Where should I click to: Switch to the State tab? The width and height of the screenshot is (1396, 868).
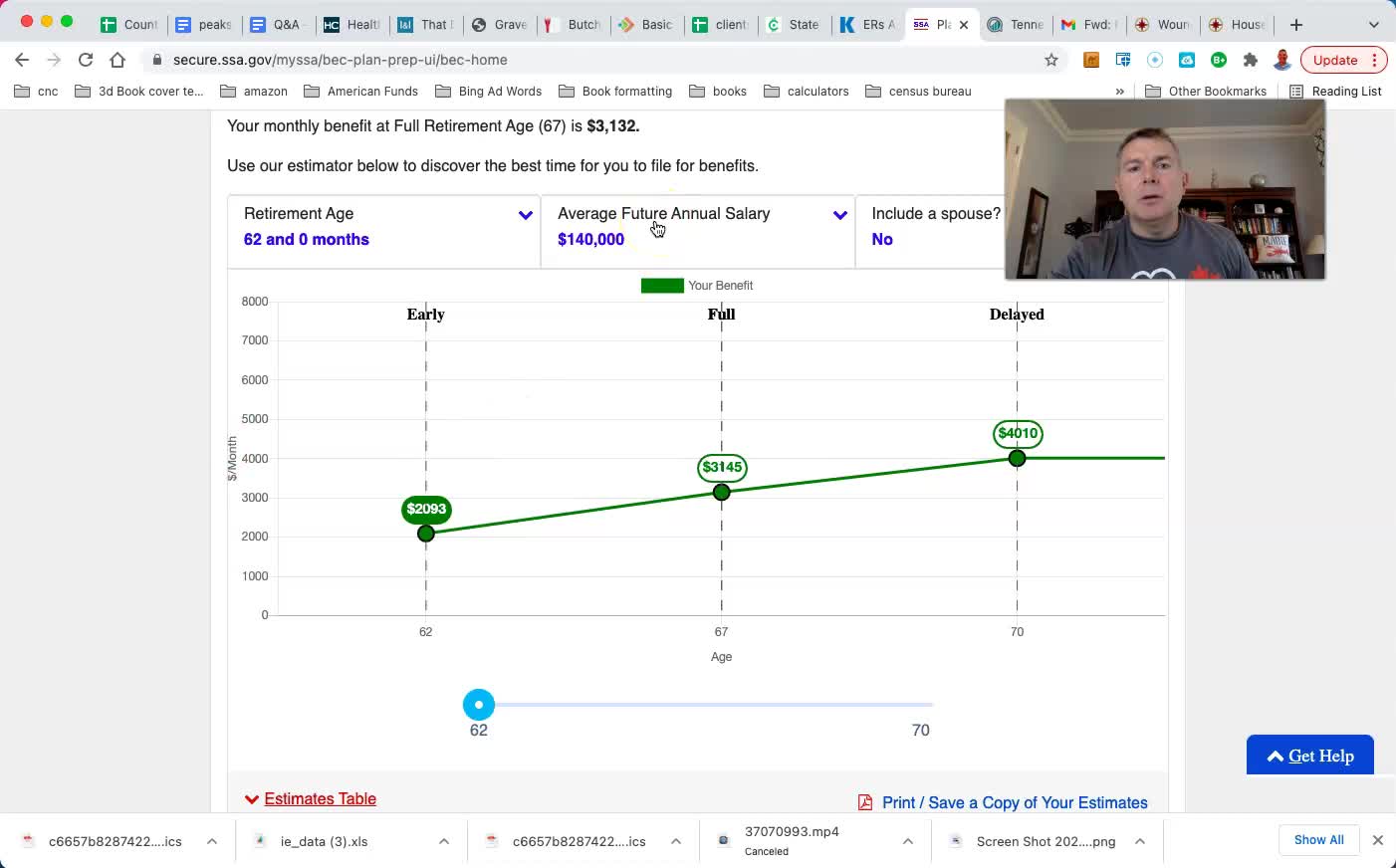(794, 25)
